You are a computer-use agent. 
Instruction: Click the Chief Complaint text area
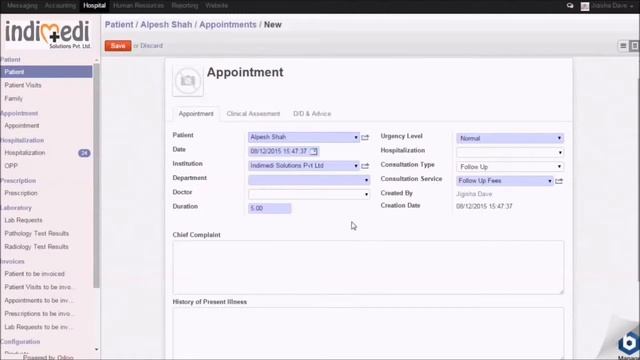(368, 267)
